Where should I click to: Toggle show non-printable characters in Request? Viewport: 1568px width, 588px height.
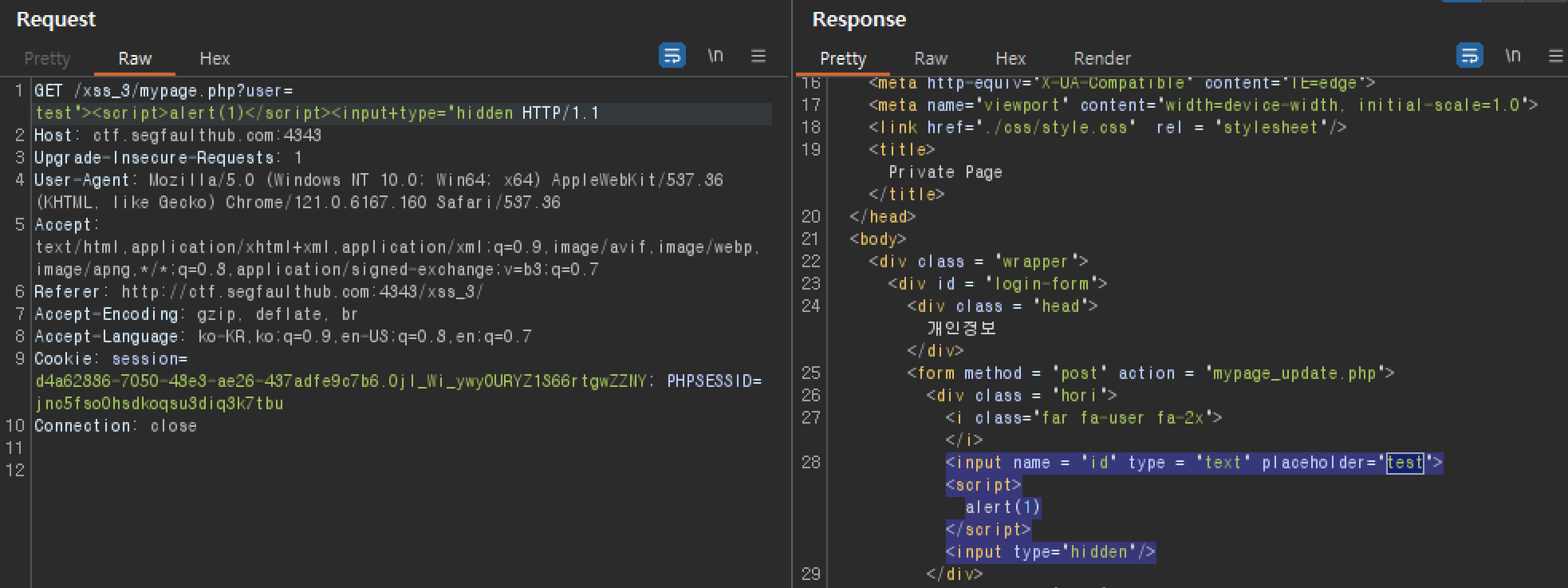click(x=715, y=55)
